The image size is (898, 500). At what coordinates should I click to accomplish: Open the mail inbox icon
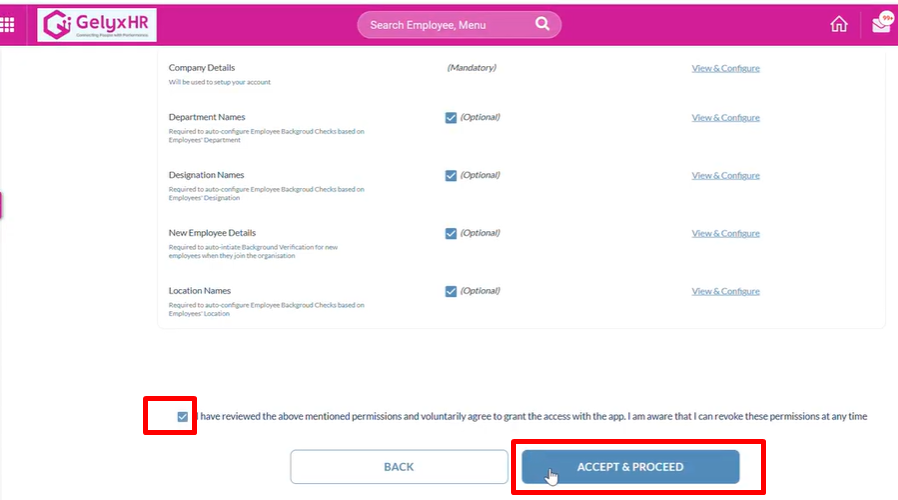[x=880, y=25]
